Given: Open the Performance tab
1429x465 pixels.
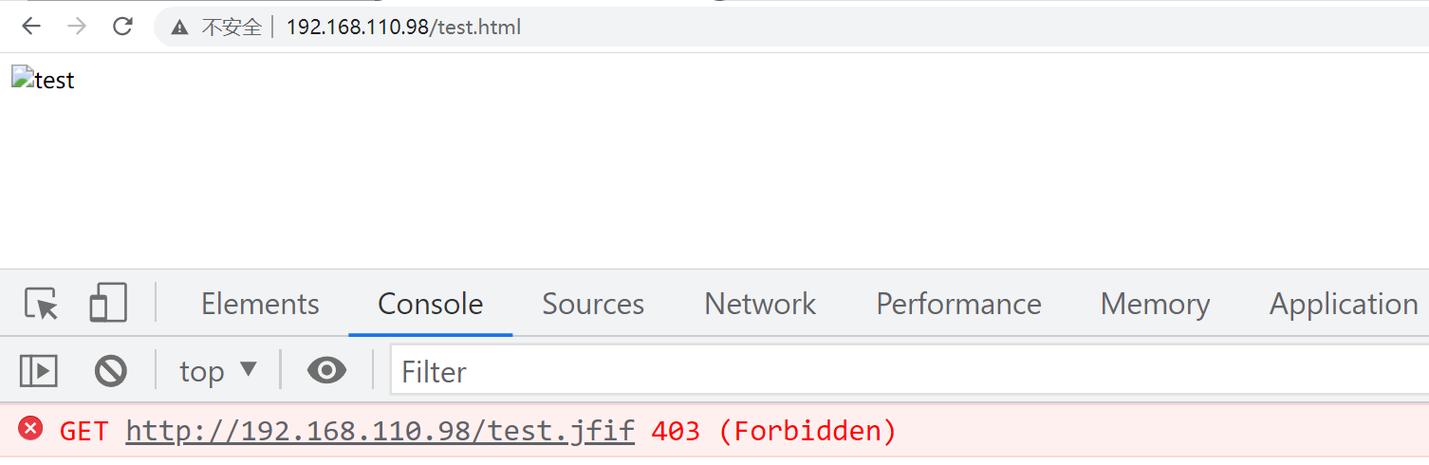Looking at the screenshot, I should tap(959, 304).
